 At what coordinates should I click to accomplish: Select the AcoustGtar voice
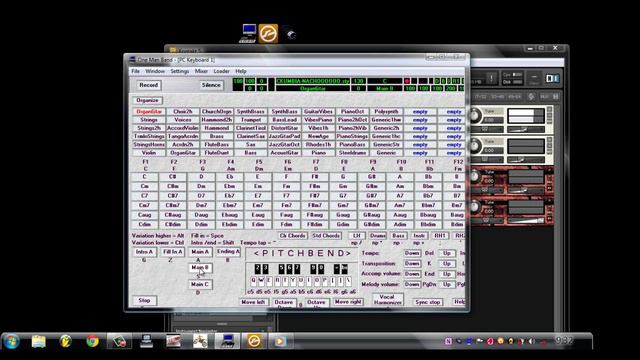pyautogui.click(x=284, y=153)
